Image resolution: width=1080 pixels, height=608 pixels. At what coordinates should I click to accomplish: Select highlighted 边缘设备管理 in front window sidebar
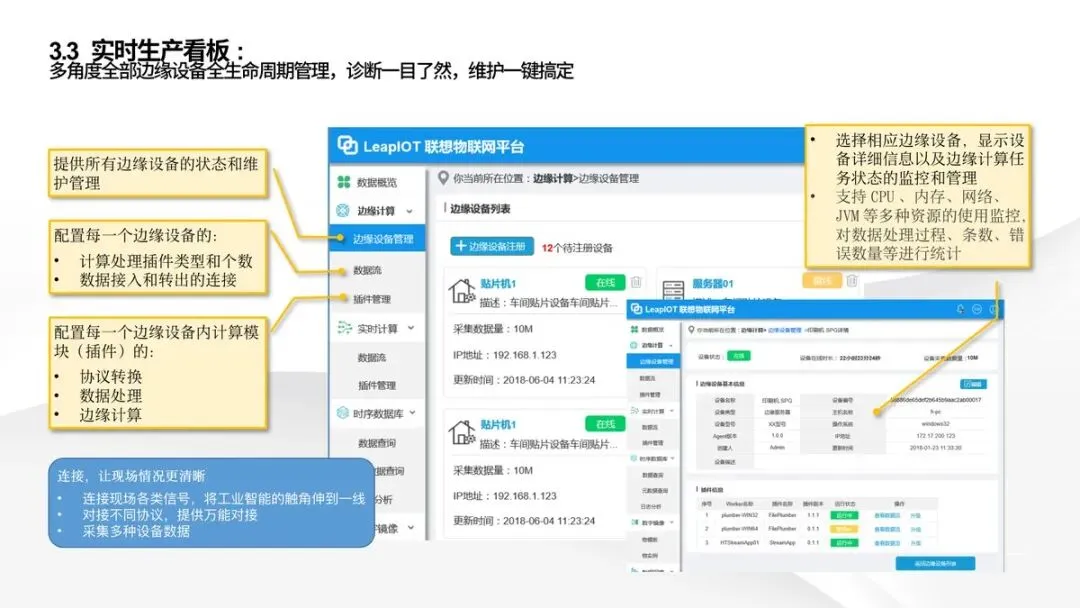[x=653, y=361]
